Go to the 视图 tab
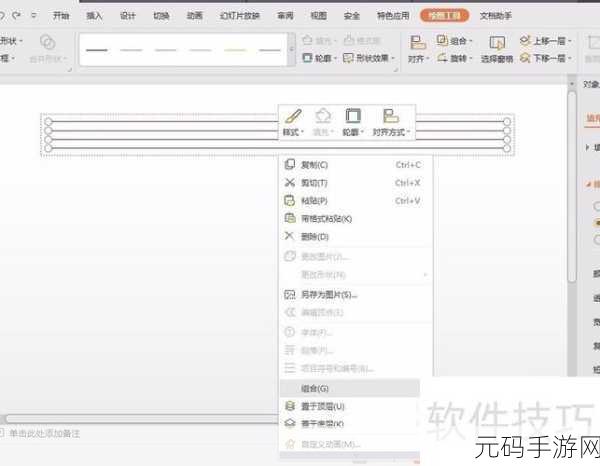The width and height of the screenshot is (600, 466). [318, 16]
